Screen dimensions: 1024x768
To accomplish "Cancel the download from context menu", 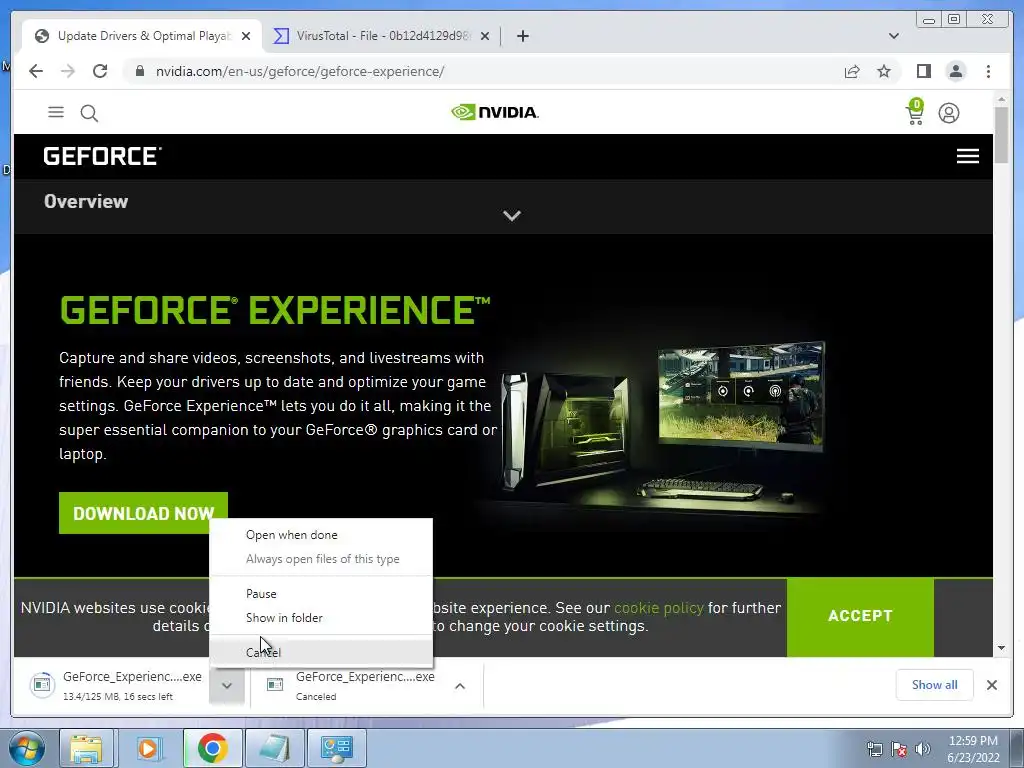I will 321,652.
